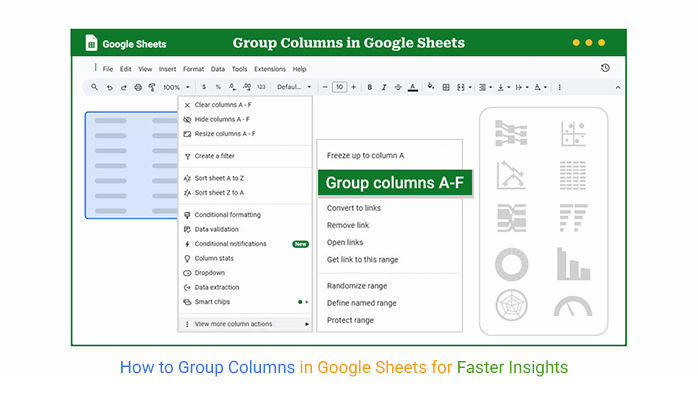
Task: Open the zoom 100% dropdown
Action: coord(175,88)
